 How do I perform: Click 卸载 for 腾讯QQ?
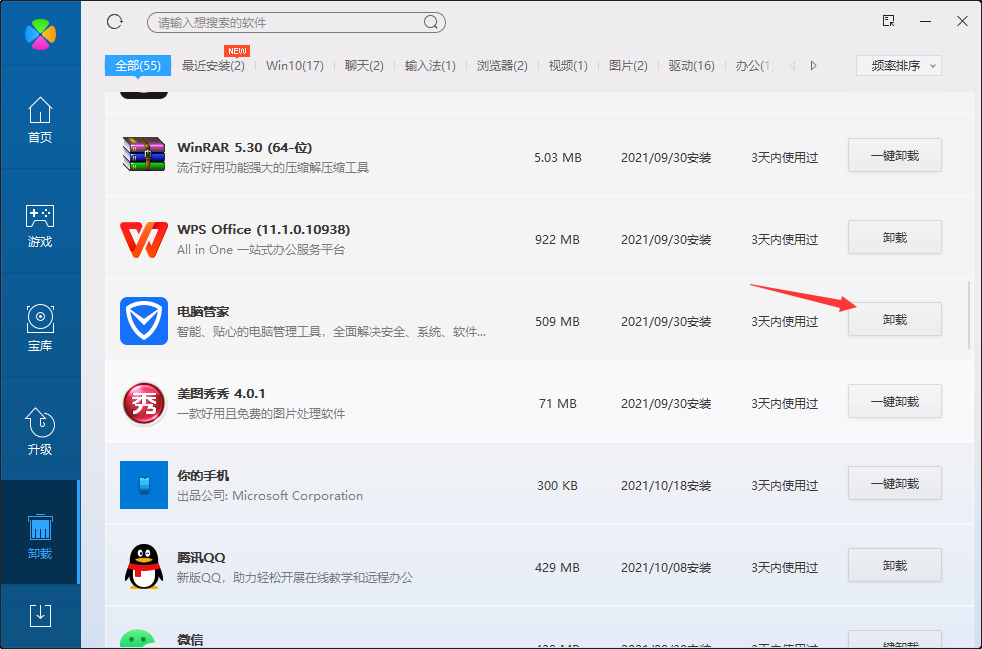895,566
